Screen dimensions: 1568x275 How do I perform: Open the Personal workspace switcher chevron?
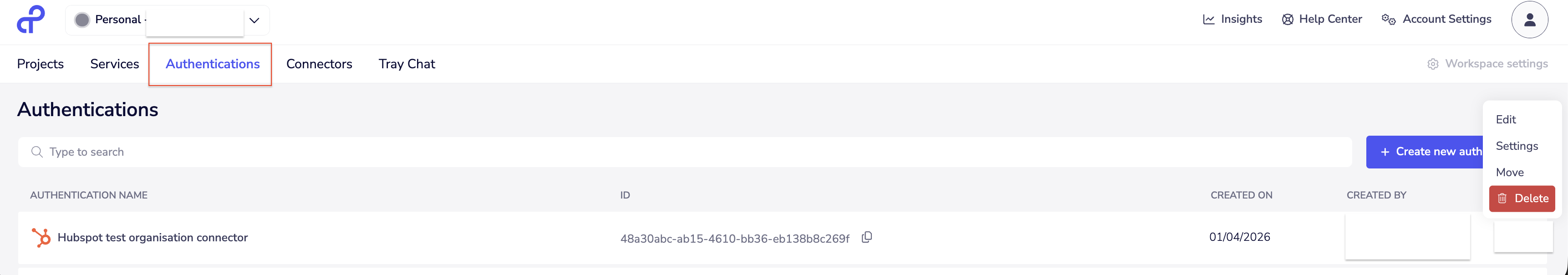254,20
